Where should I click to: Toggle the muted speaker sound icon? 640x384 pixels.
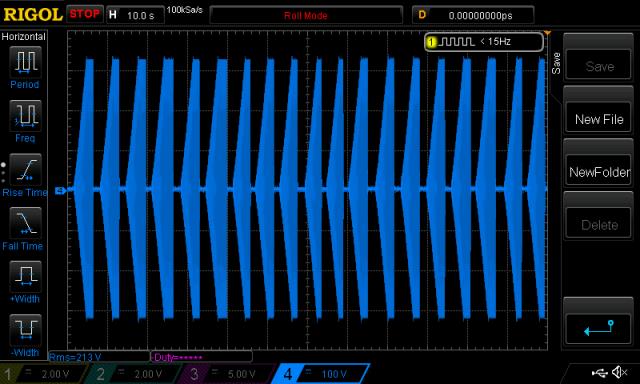(620, 372)
